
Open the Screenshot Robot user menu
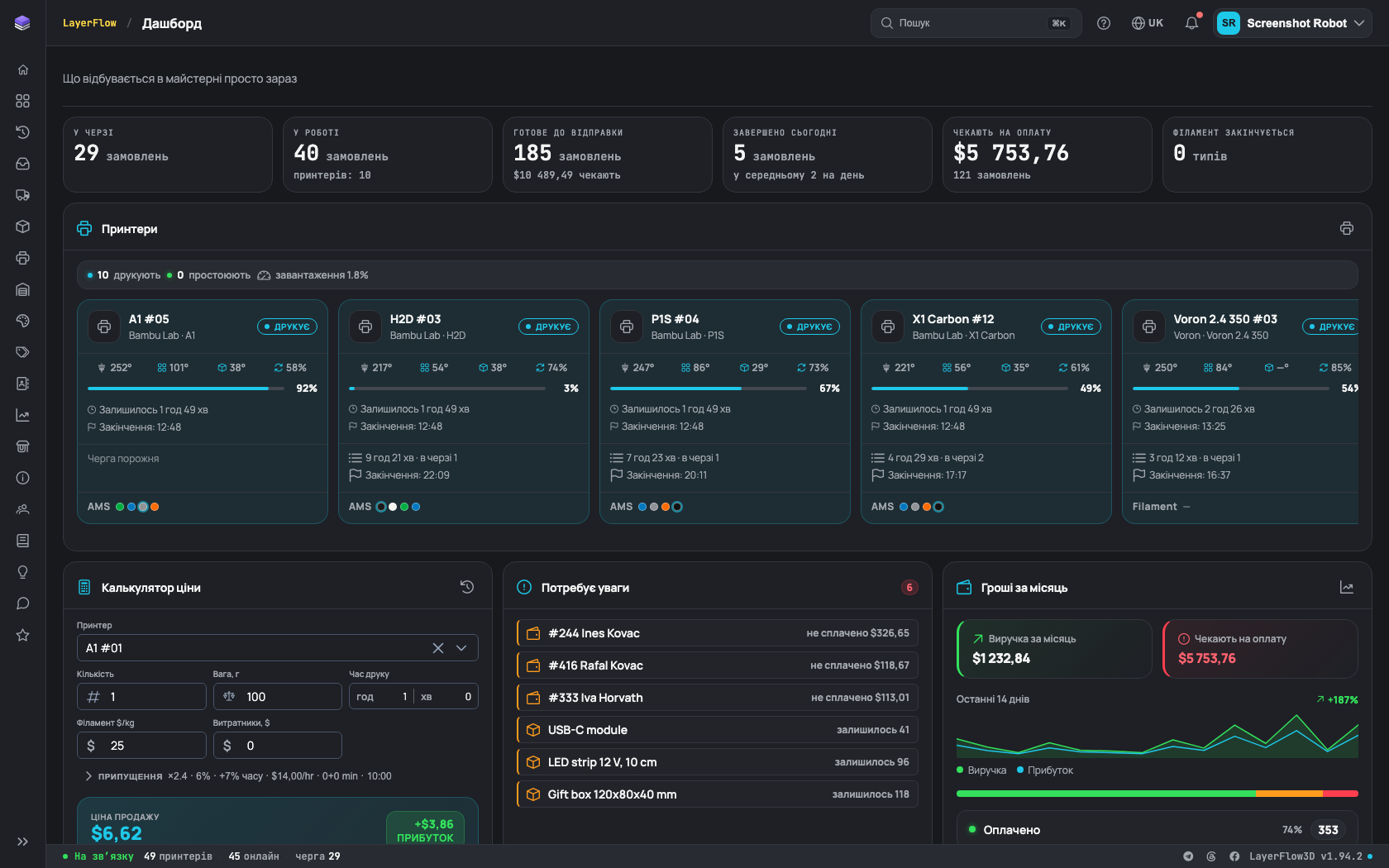coord(1292,23)
